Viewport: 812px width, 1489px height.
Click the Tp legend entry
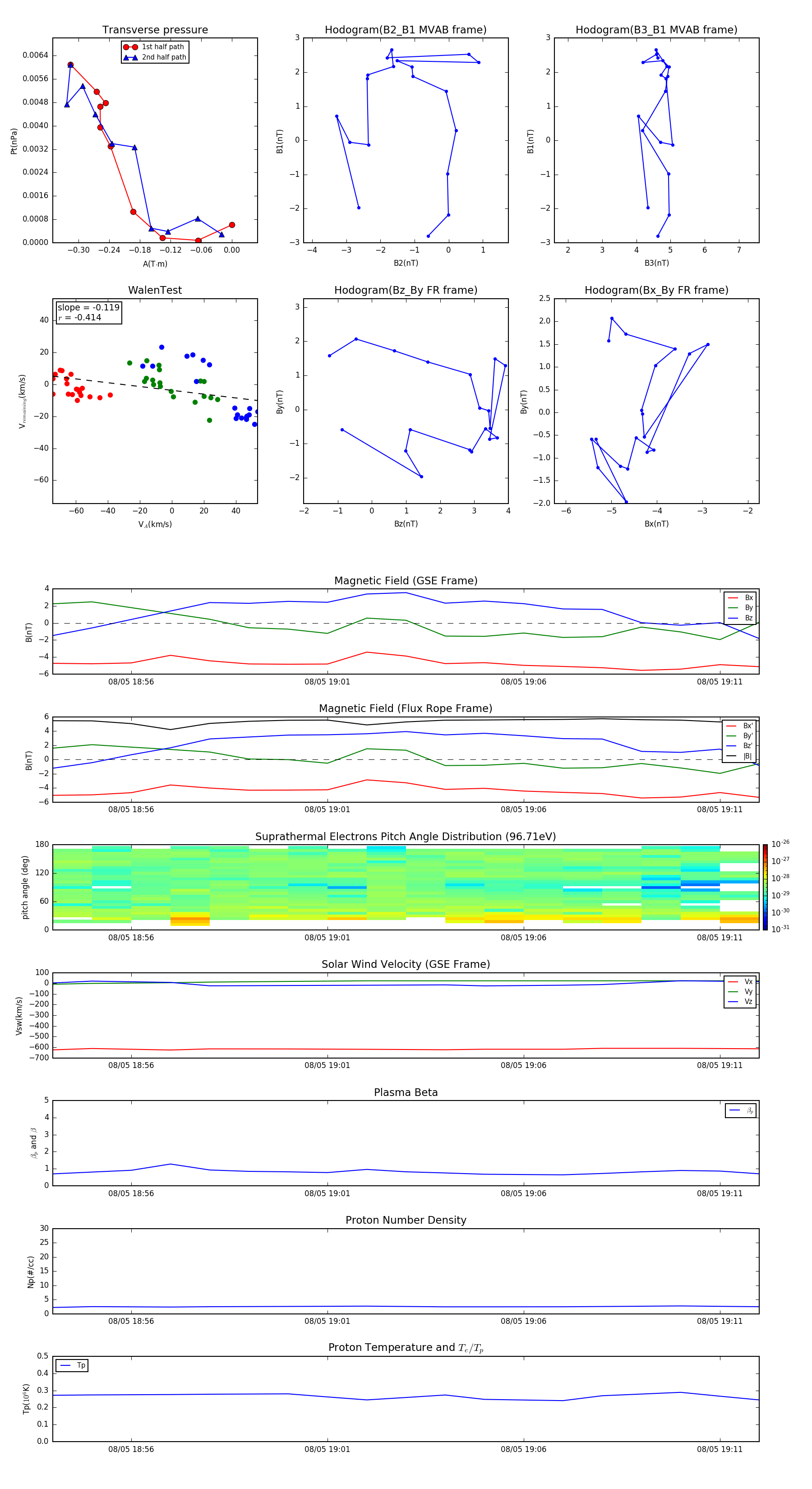coord(72,1365)
